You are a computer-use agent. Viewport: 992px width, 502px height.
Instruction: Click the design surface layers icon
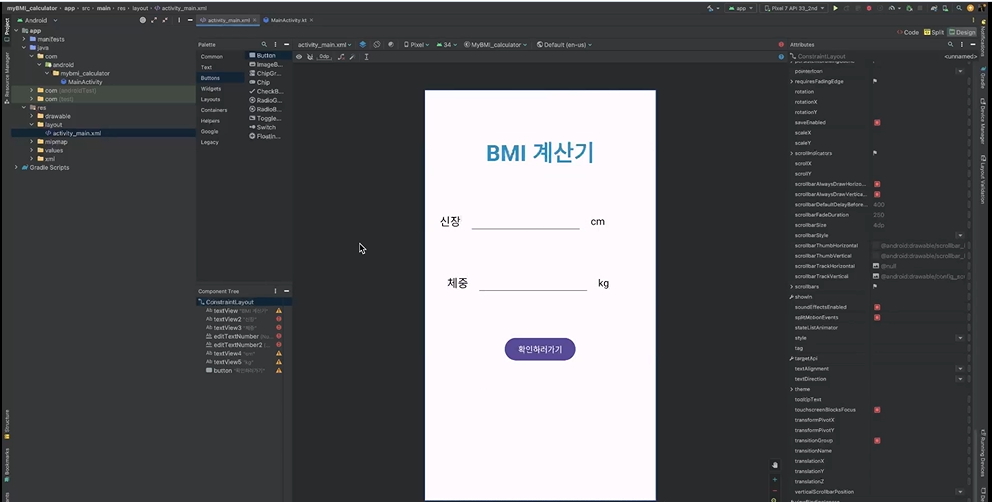click(x=363, y=44)
